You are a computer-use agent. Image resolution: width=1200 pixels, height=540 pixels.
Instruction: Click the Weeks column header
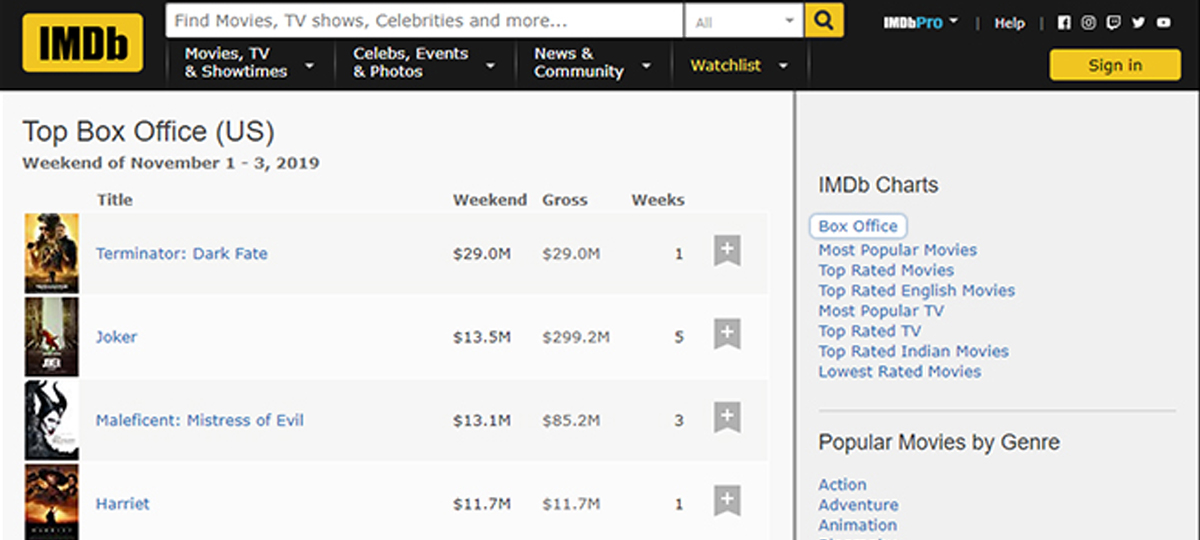(x=658, y=200)
